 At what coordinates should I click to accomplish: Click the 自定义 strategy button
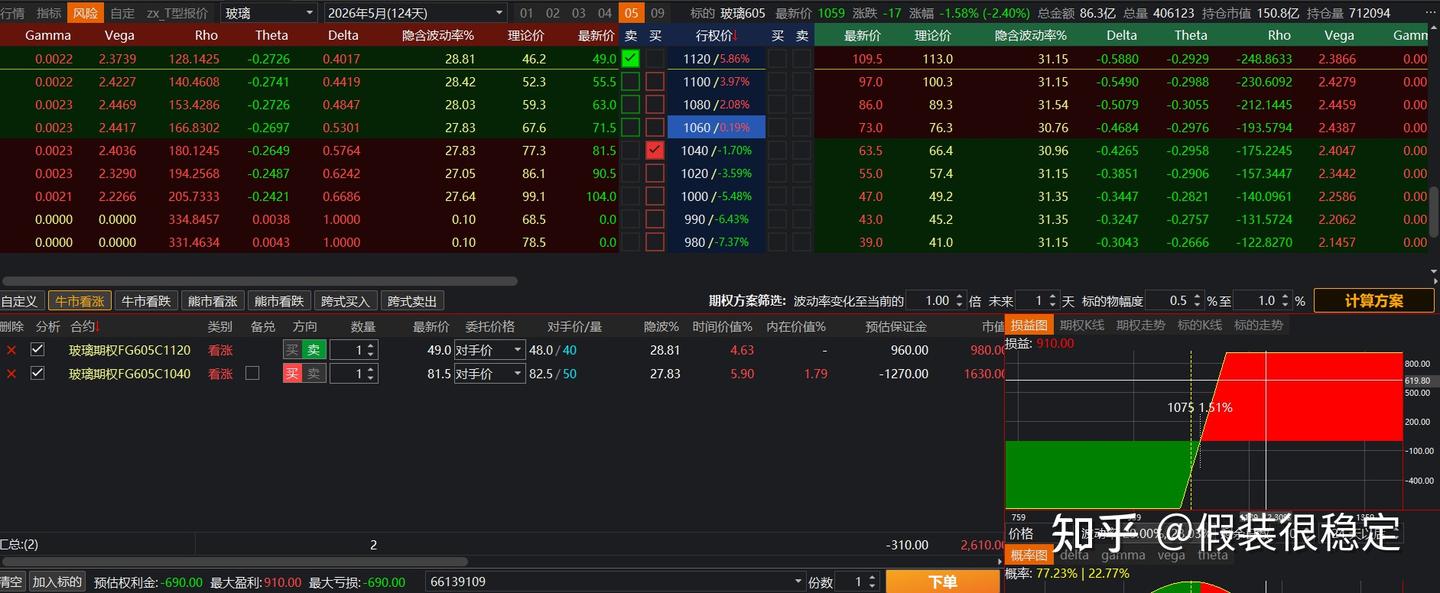pyautogui.click(x=19, y=301)
